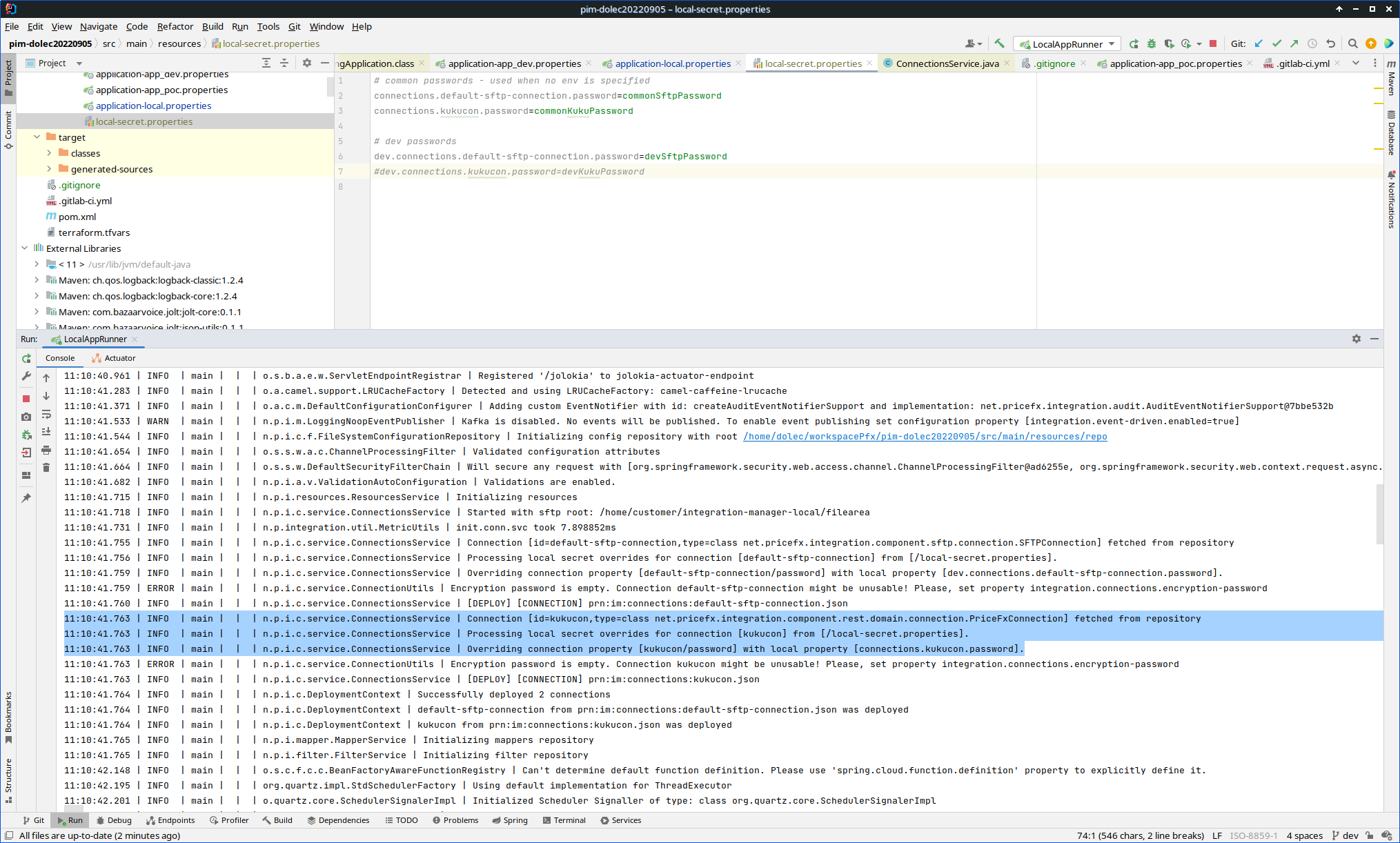Pin the LocalAppRunner run tab

[x=26, y=498]
